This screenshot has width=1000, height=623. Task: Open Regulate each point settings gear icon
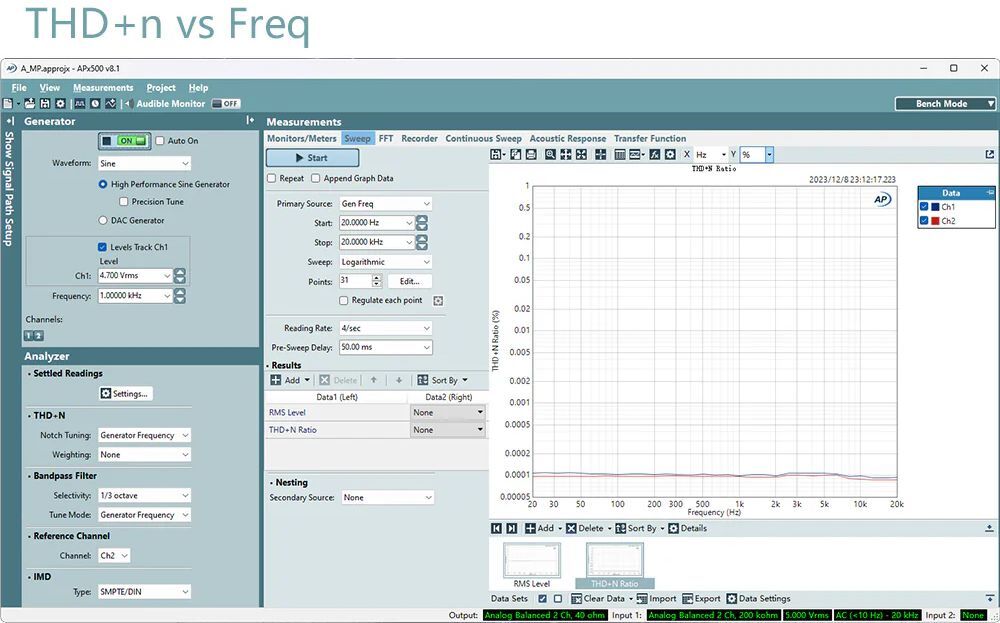[x=438, y=300]
